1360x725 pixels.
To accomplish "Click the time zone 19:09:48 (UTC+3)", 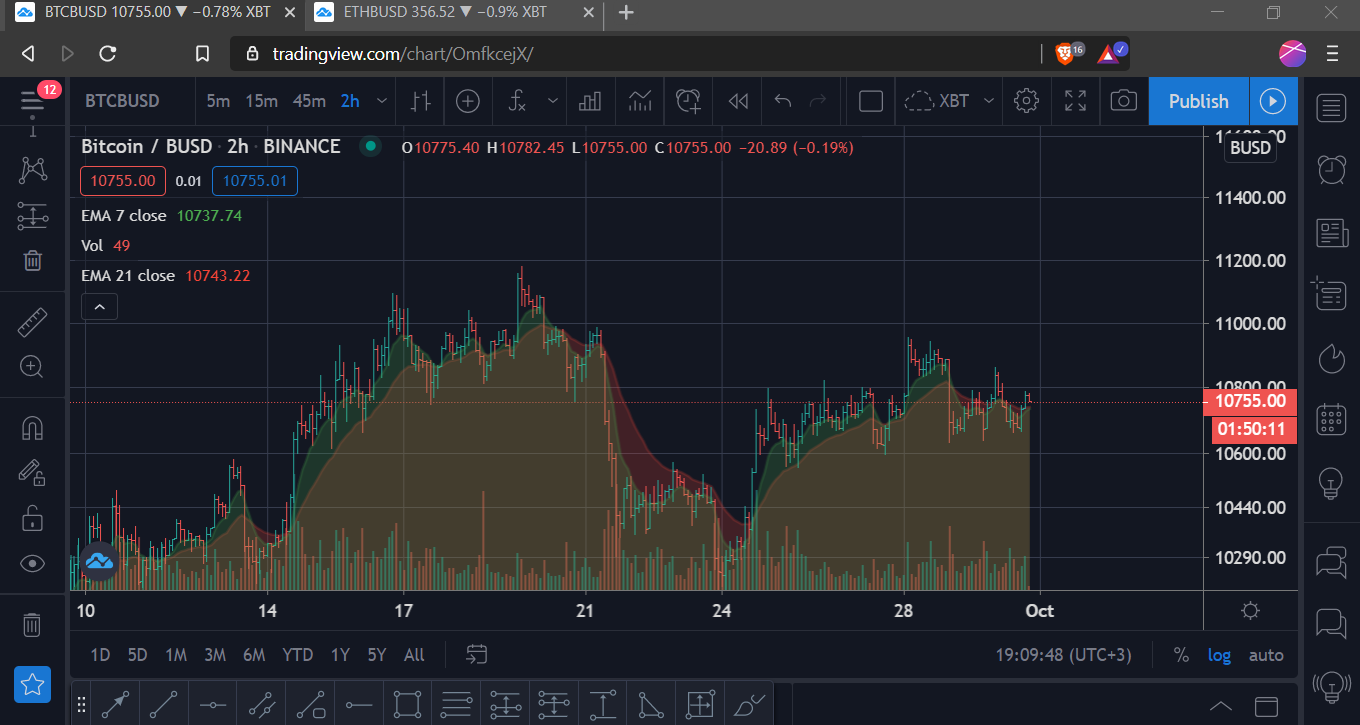I will [x=1063, y=655].
